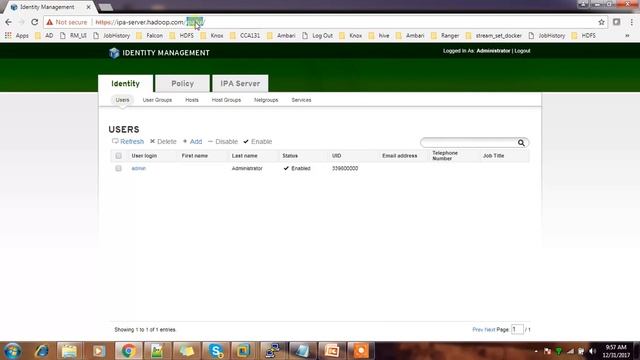Select the Identity Management browser tab
This screenshot has width=640, height=360.
(x=50, y=7)
